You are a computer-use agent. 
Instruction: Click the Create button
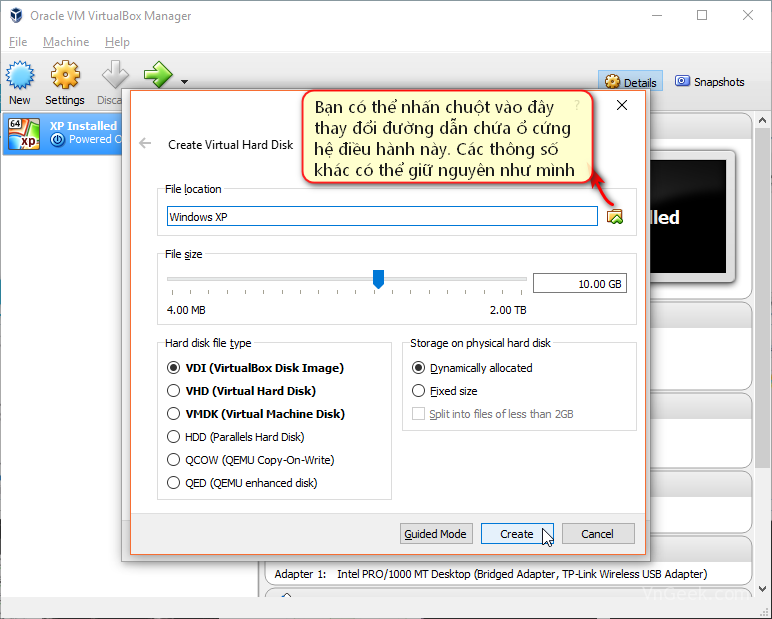[517, 534]
